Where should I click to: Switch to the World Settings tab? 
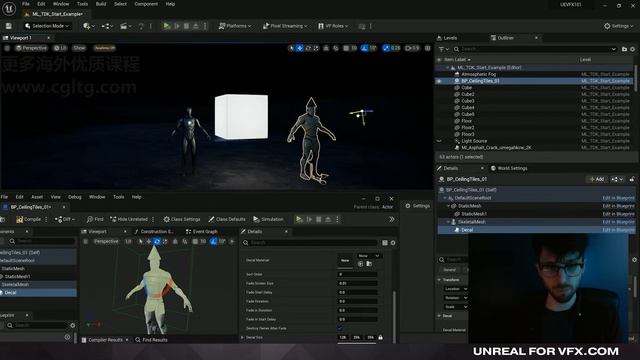[x=509, y=168]
